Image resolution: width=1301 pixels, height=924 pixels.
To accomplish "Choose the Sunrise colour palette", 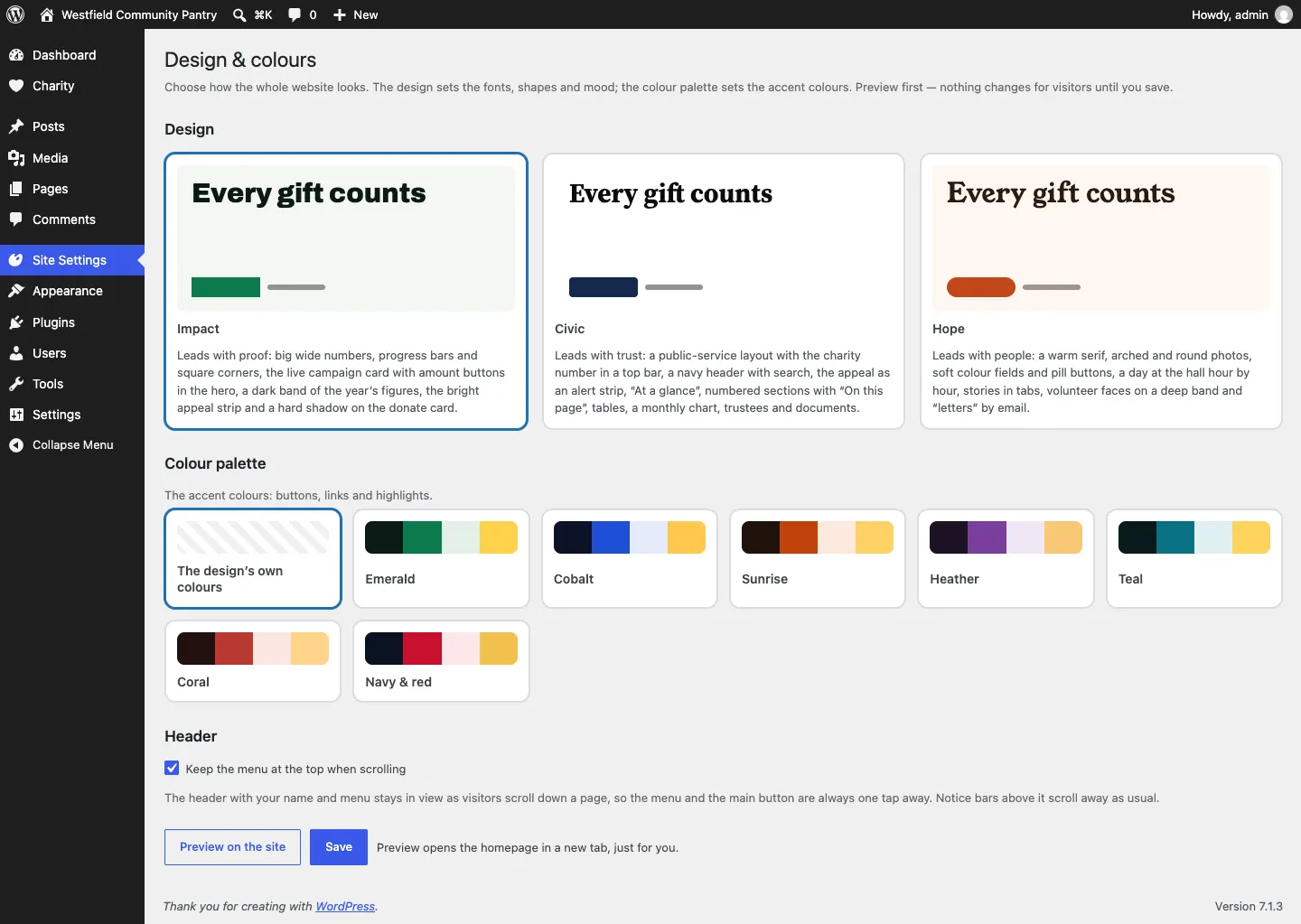I will [818, 558].
